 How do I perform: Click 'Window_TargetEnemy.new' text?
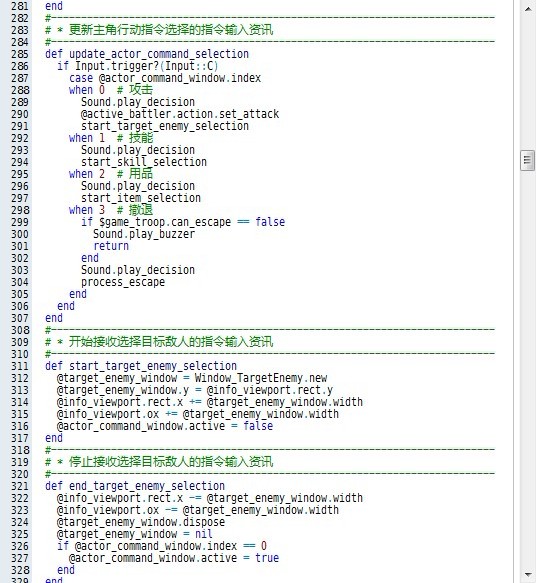(x=261, y=378)
